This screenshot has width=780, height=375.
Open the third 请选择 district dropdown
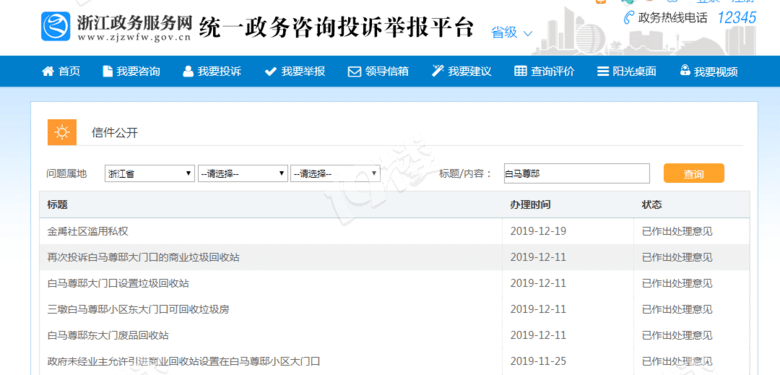point(336,174)
